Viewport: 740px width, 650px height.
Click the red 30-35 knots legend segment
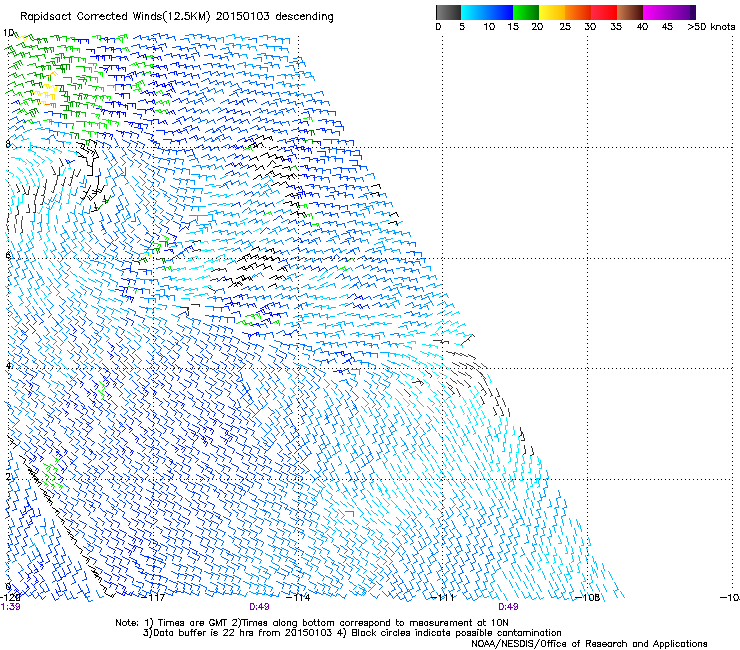tap(604, 12)
